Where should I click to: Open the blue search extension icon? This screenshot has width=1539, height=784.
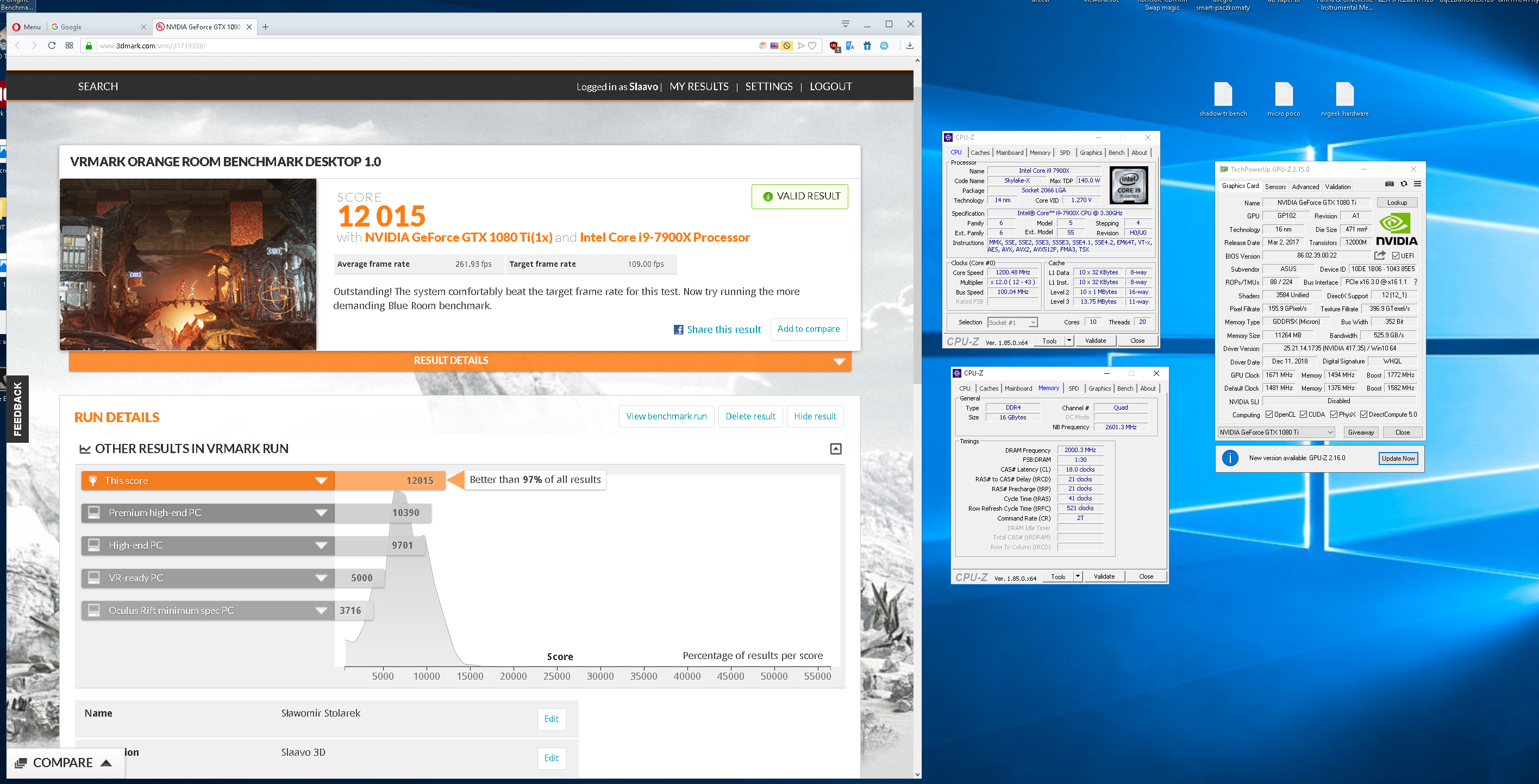tap(884, 46)
